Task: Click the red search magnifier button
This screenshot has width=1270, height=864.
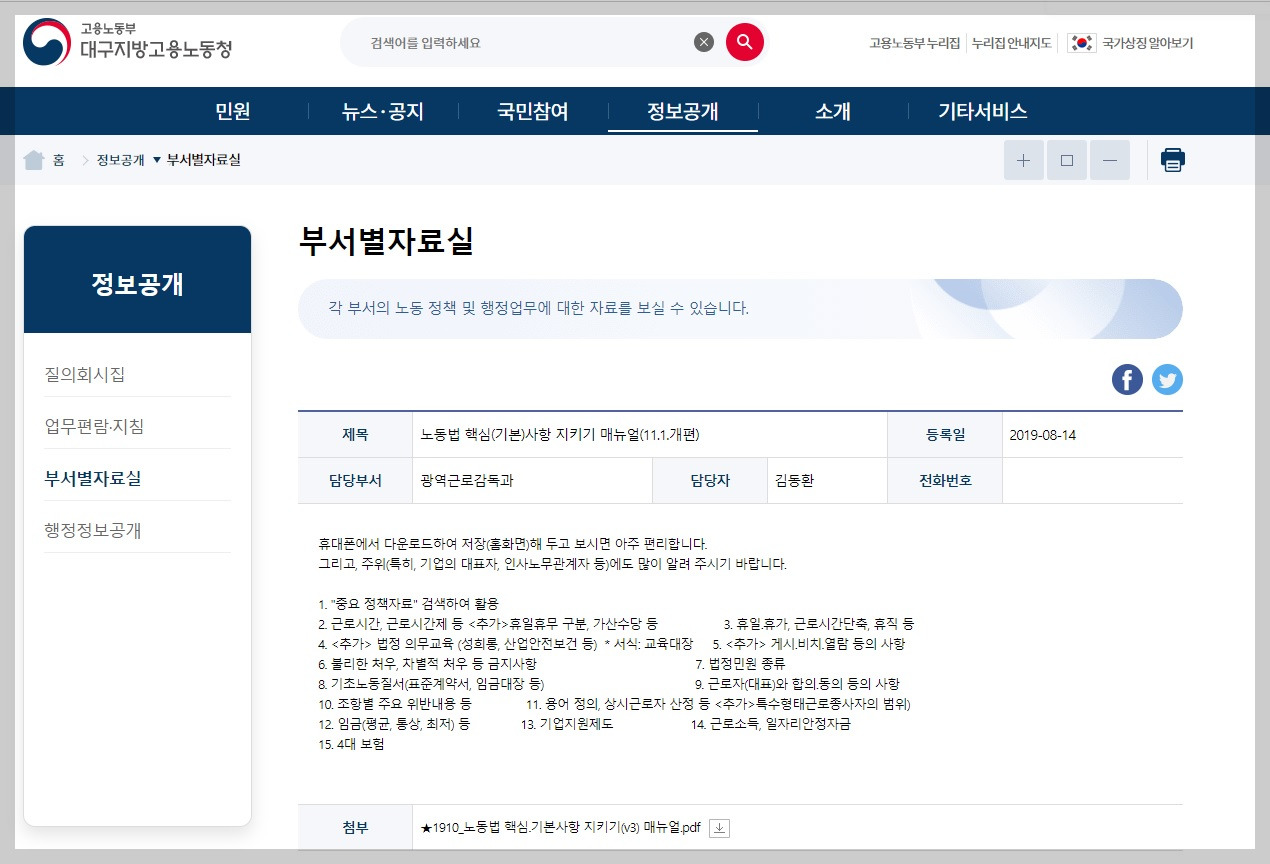Action: click(745, 42)
